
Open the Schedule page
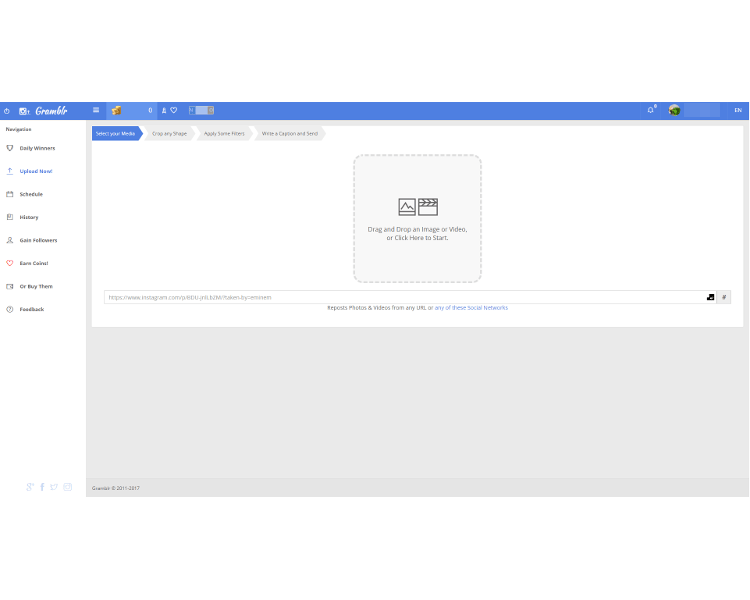31,194
